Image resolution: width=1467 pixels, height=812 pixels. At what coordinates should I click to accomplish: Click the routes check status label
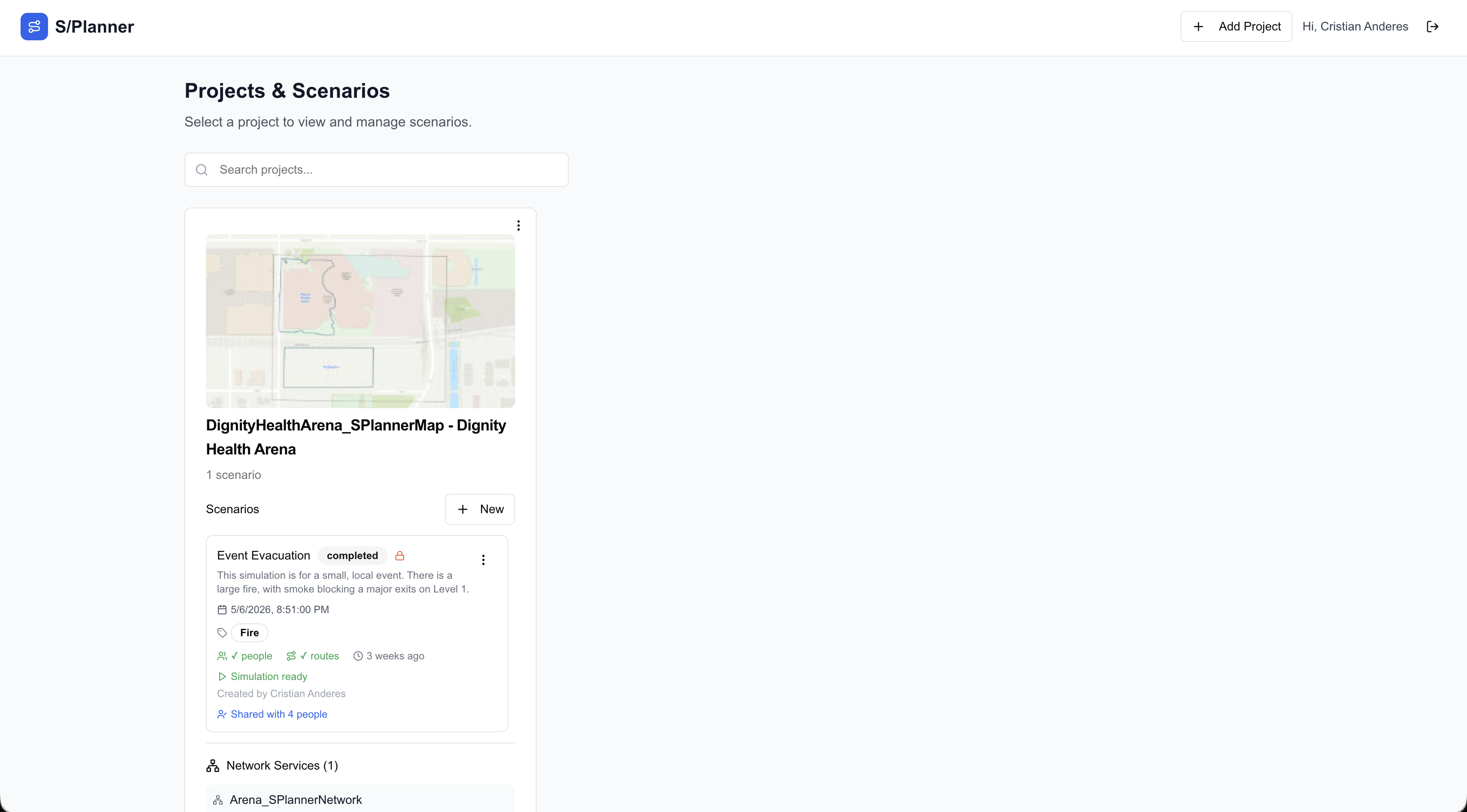click(x=320, y=656)
